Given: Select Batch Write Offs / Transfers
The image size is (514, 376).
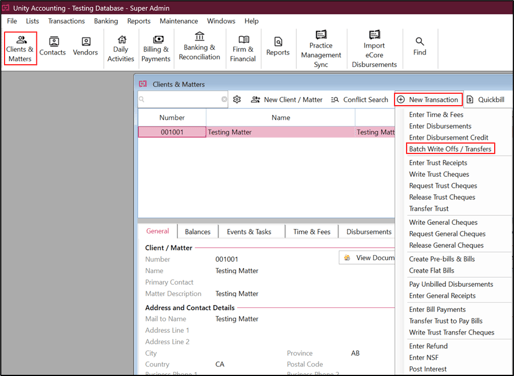Looking at the screenshot, I should (x=450, y=149).
